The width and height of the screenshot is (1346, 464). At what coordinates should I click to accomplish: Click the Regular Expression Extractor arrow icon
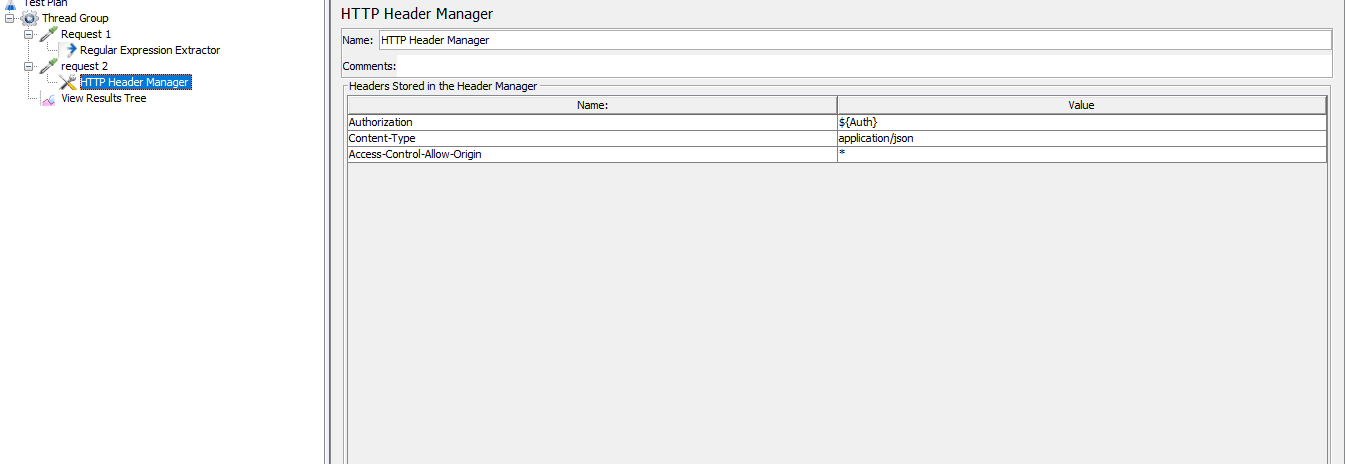click(x=70, y=50)
